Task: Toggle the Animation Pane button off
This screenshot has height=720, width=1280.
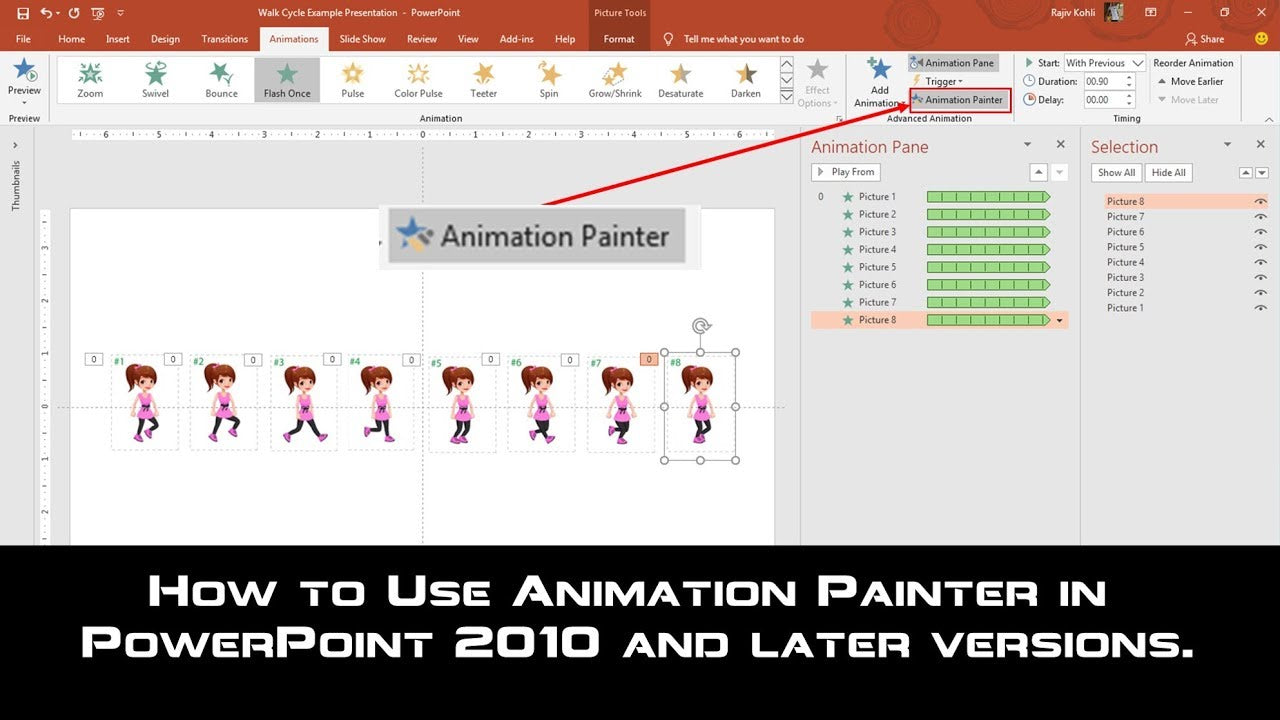Action: (x=953, y=62)
